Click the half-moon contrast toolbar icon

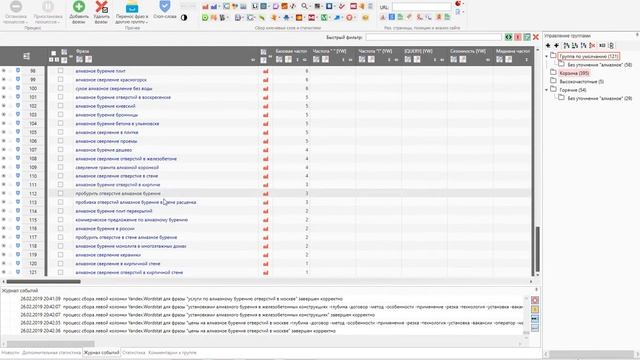click(184, 18)
